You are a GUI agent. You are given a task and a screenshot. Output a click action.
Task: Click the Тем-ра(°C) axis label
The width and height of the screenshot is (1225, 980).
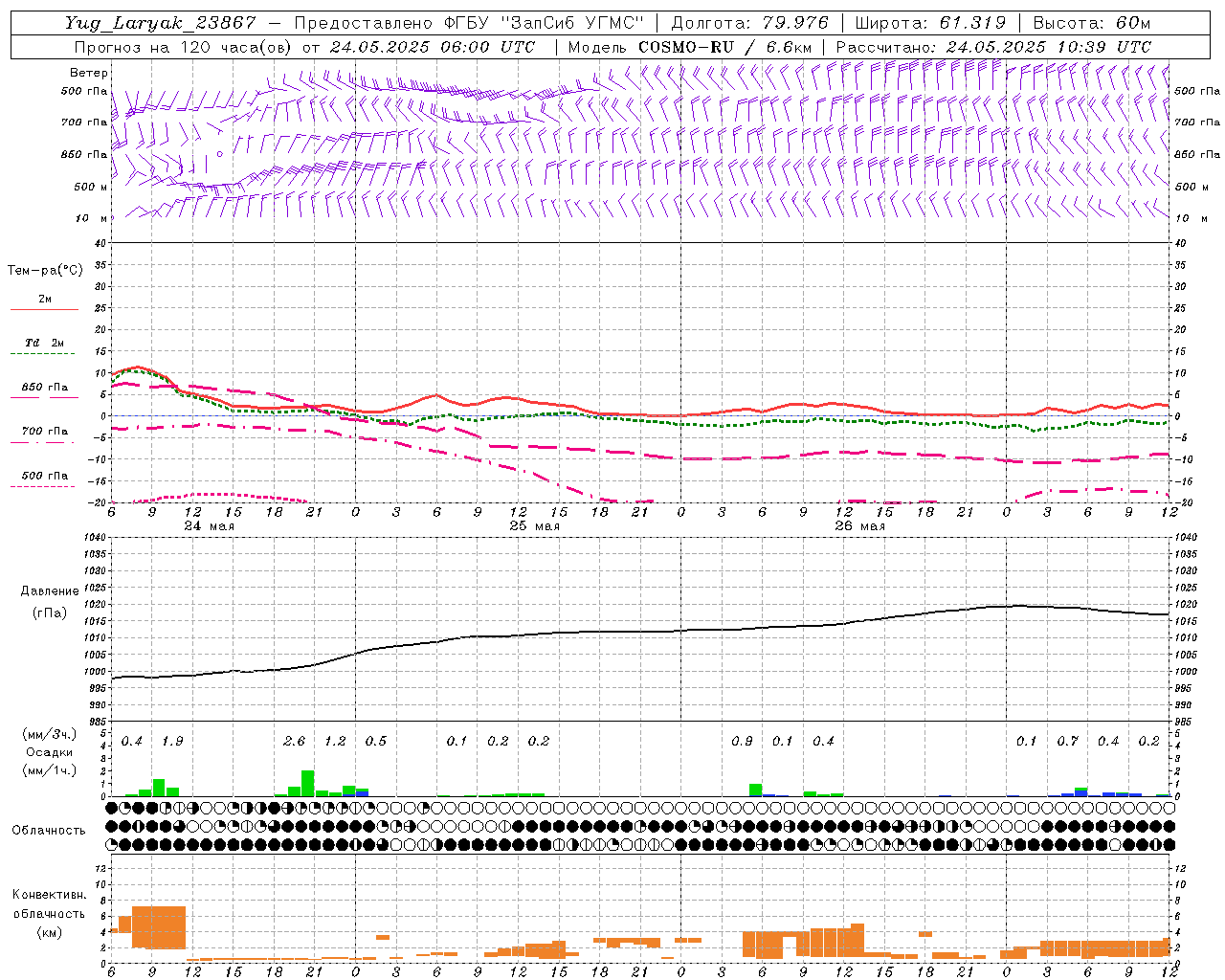[45, 271]
